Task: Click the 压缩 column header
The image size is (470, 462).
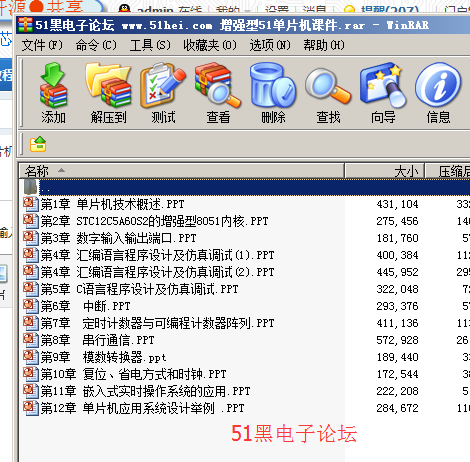Action: [448, 171]
